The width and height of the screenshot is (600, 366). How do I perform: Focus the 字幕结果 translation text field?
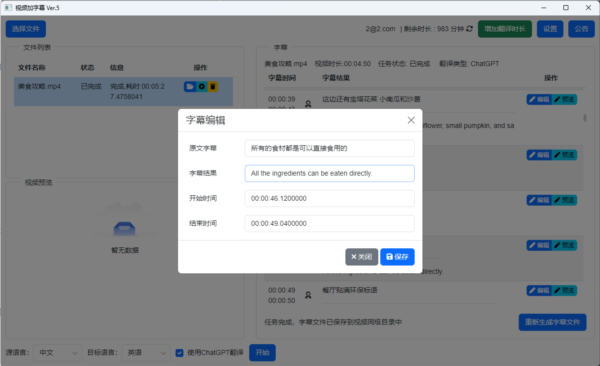(x=329, y=173)
